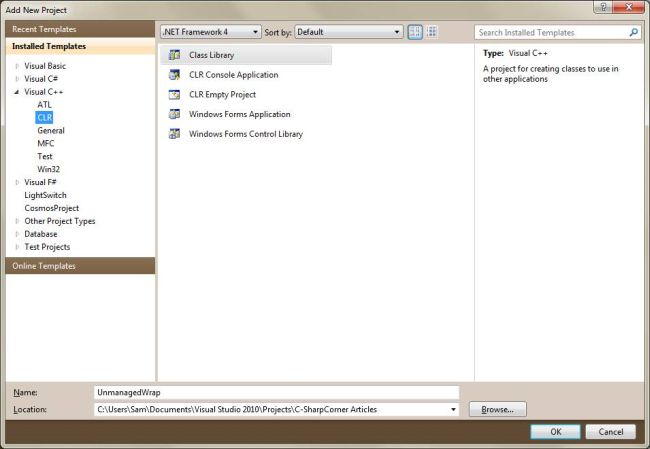Select the Visual F# category label
Screen dimensions: 650x449
pos(40,182)
